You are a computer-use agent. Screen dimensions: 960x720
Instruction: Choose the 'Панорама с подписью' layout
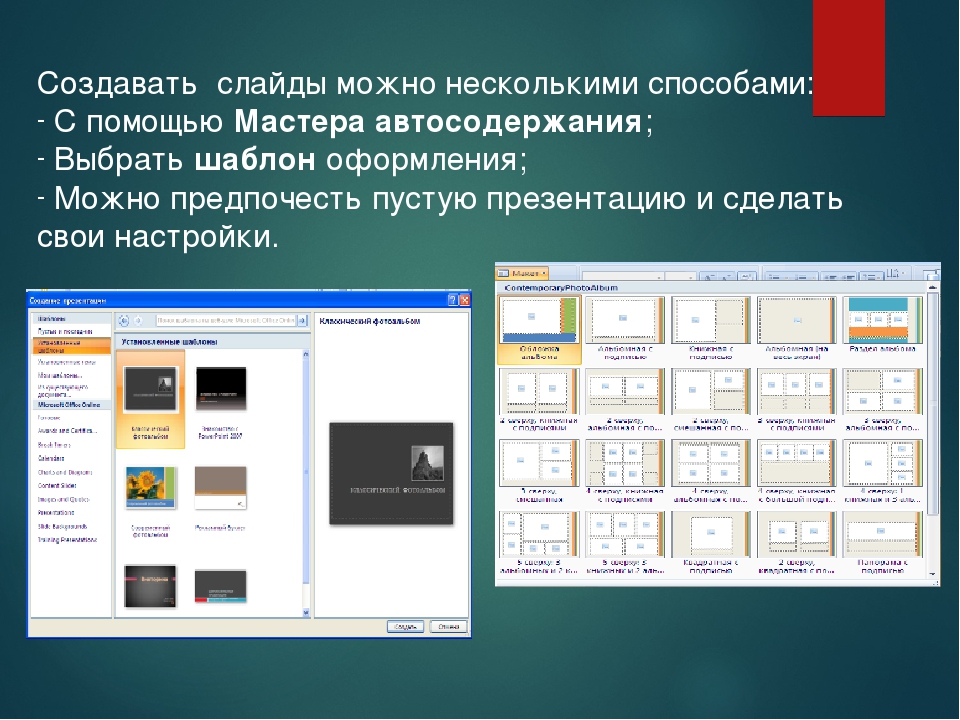882,544
